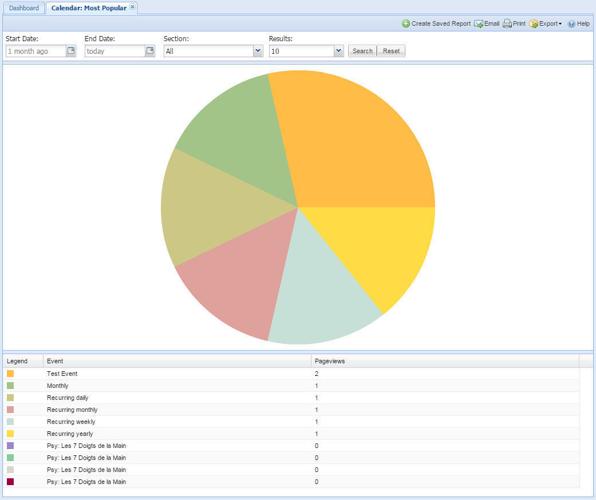The image size is (596, 500).
Task: Click the Email envelope icon
Action: pos(479,24)
